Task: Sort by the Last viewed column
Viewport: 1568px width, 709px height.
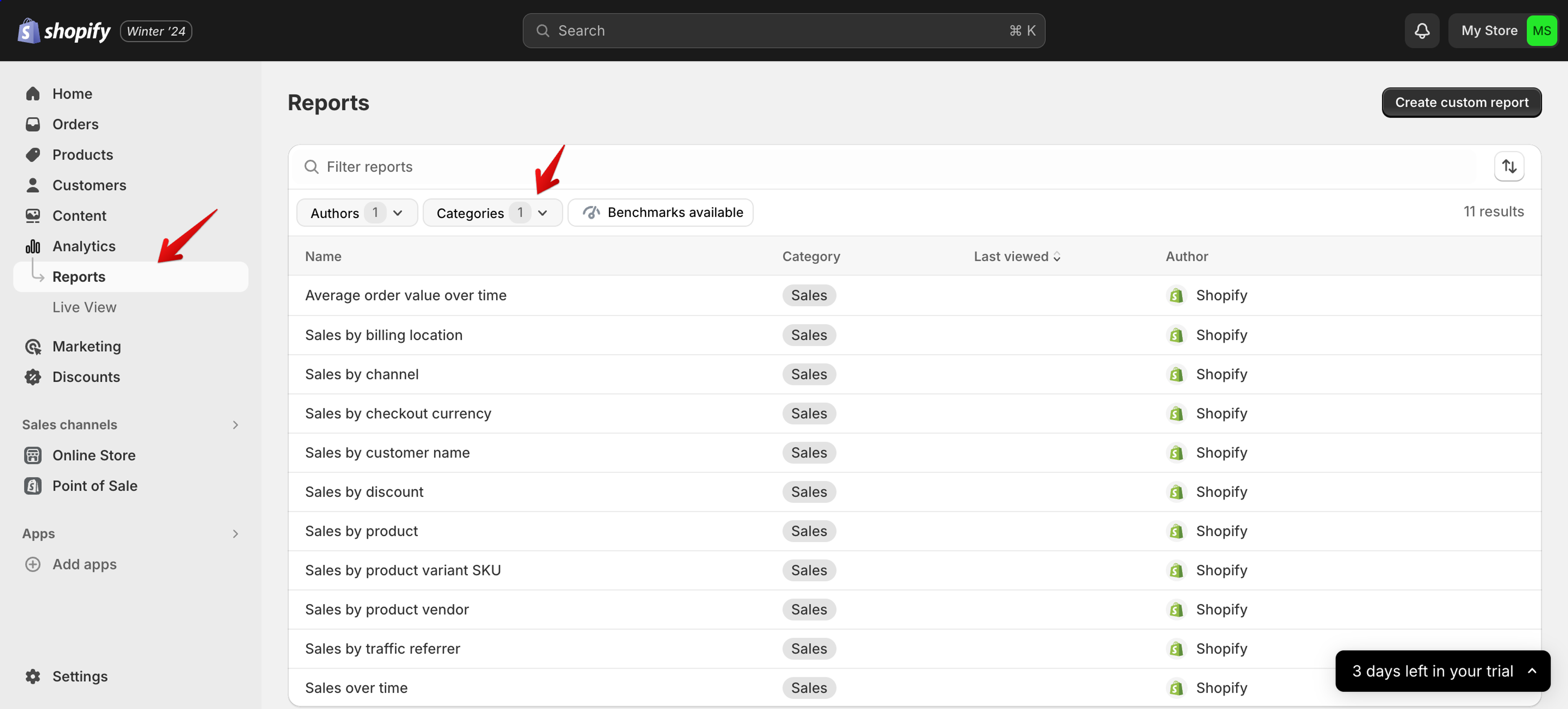Action: point(1016,256)
